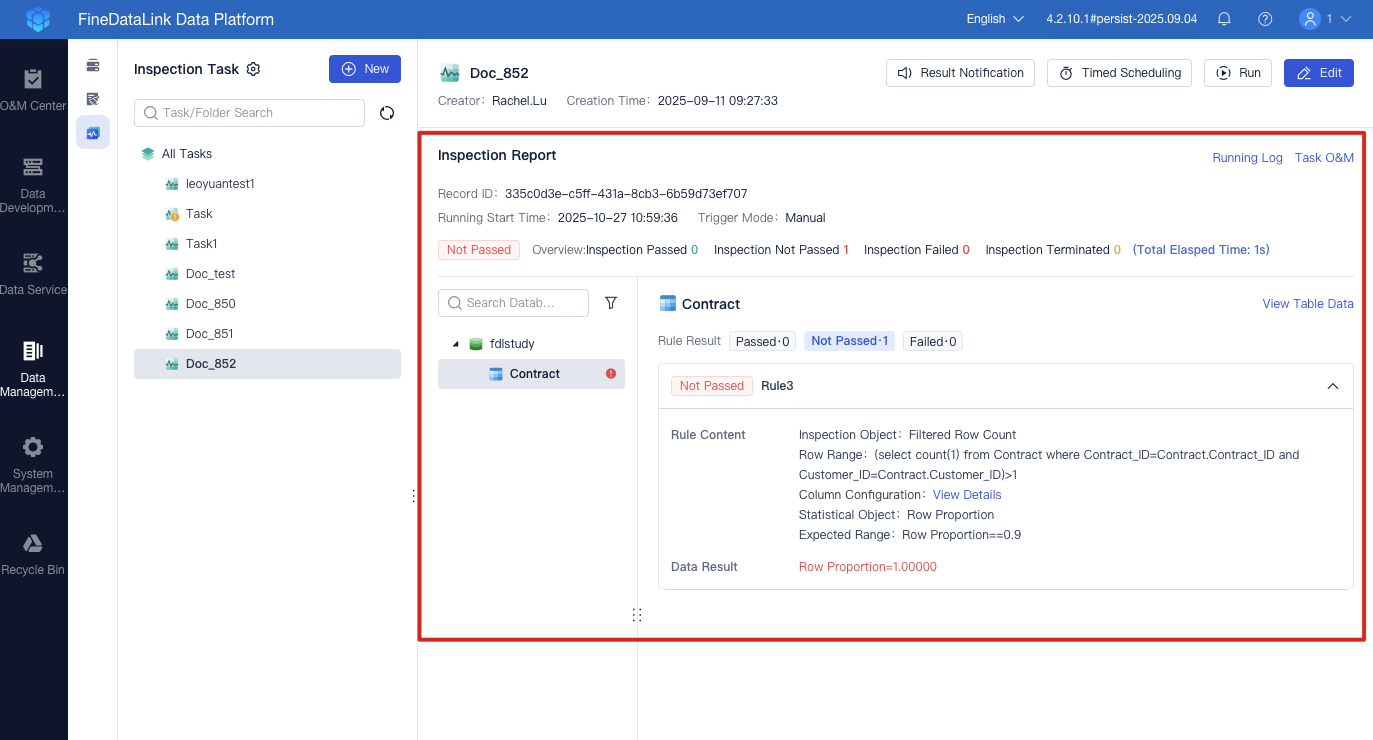This screenshot has width=1373, height=740.
Task: Collapse the fdlstudy database node
Action: tap(456, 344)
